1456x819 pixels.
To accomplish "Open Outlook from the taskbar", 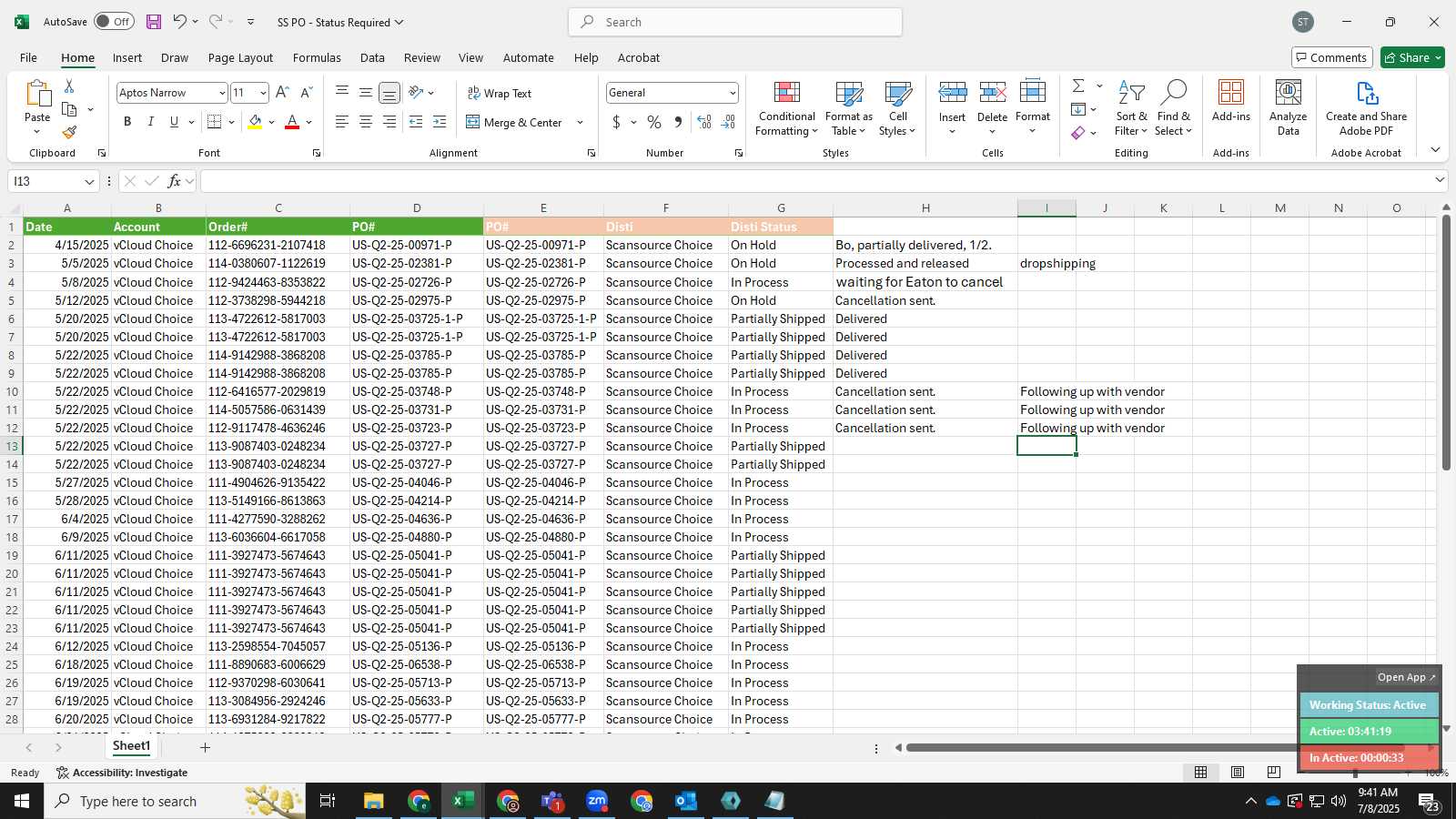I will 686,801.
